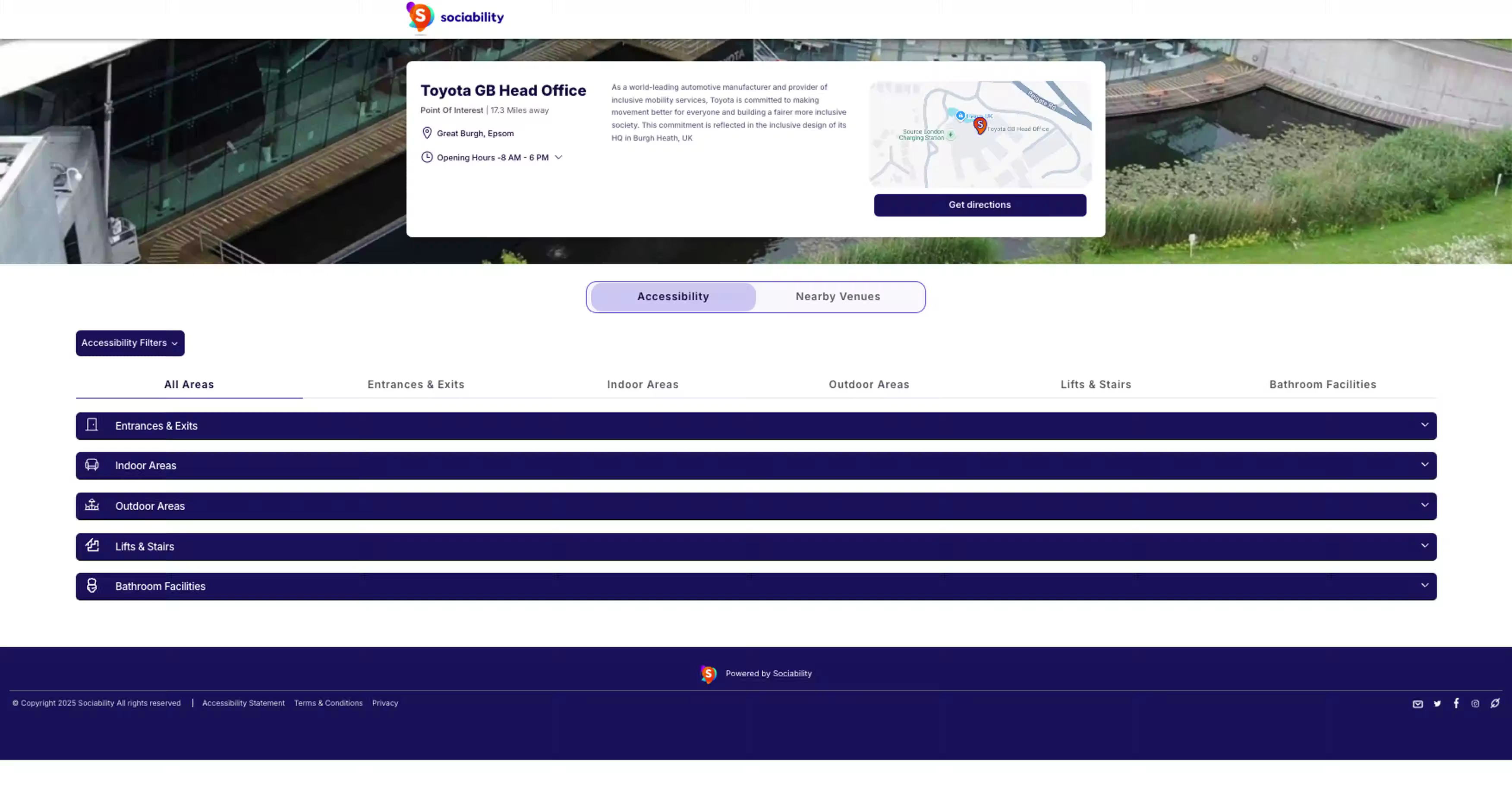
Task: Click the red Sociability marker on the map
Action: (x=980, y=125)
